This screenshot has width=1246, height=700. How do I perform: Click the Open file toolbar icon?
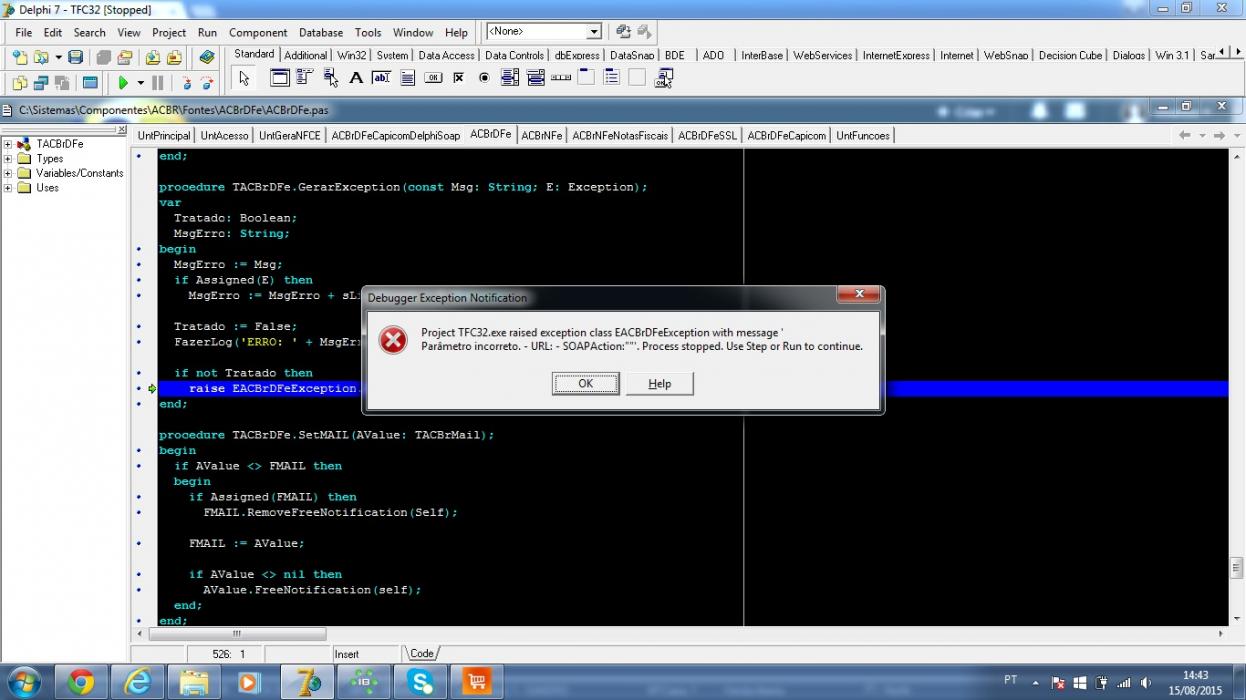coord(42,58)
